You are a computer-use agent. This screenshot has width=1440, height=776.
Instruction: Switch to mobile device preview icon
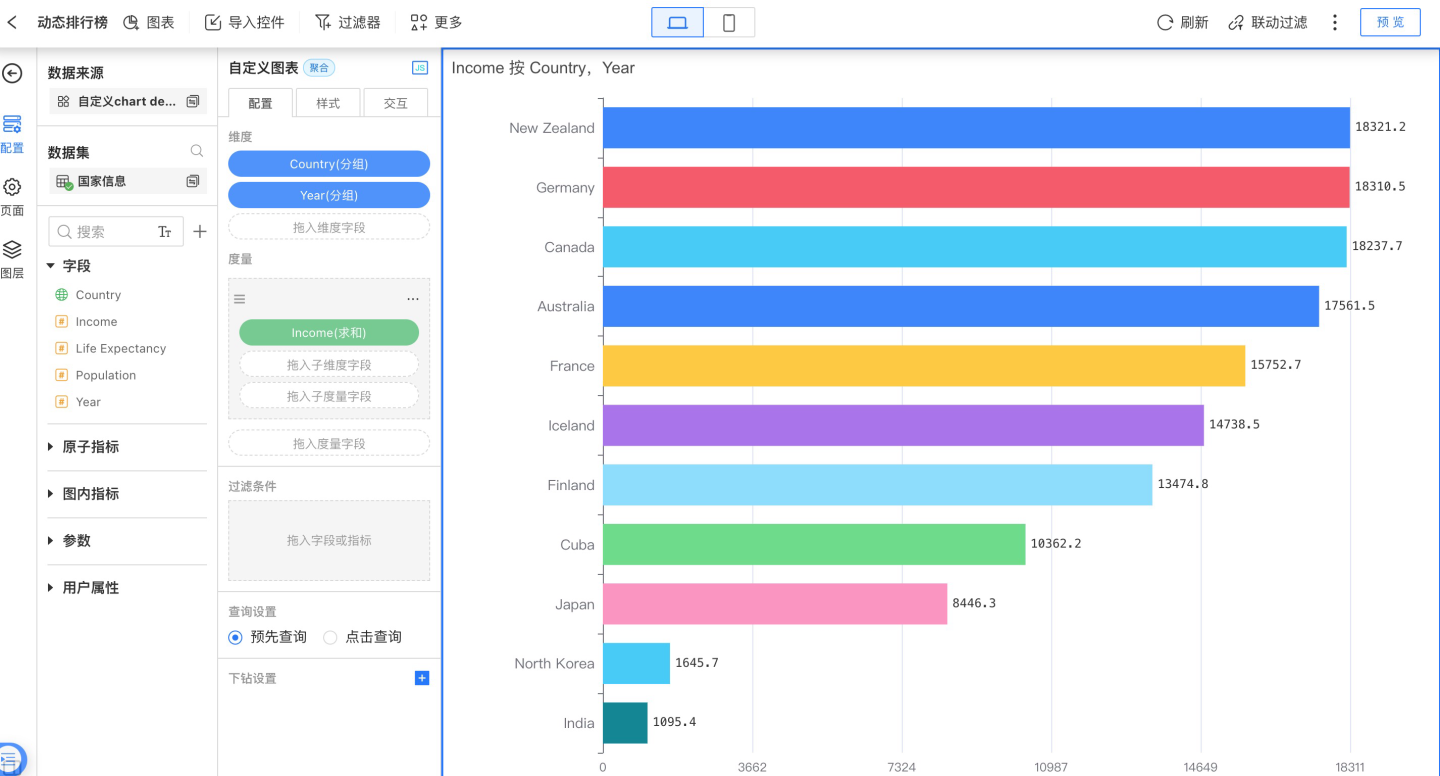click(729, 22)
